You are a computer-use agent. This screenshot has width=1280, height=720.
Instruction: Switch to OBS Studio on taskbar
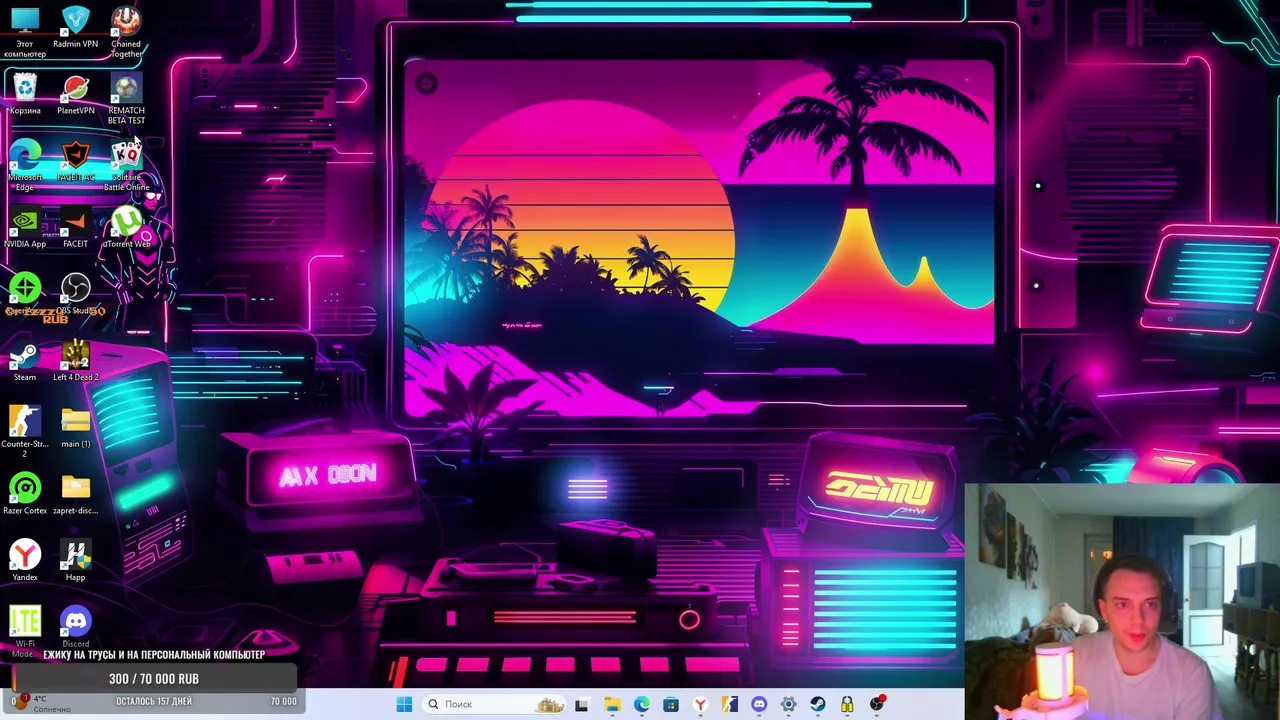coord(877,704)
